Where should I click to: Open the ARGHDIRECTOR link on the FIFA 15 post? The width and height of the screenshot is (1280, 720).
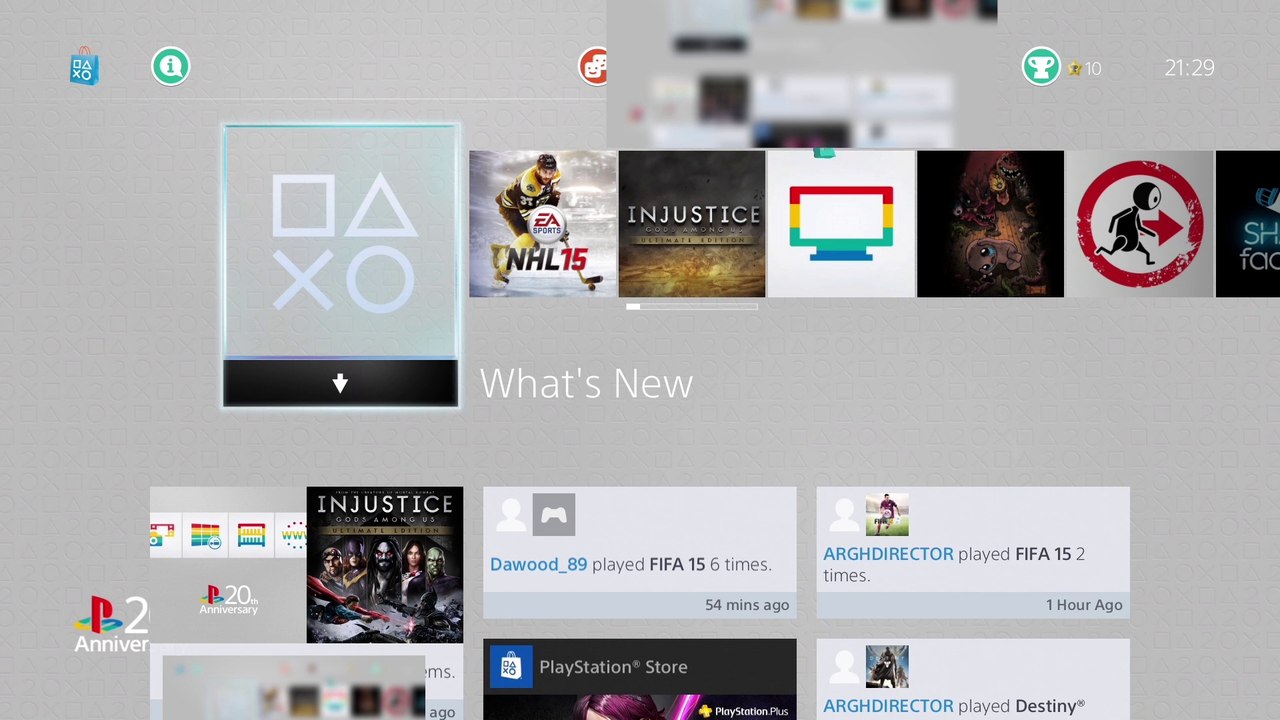click(x=888, y=554)
